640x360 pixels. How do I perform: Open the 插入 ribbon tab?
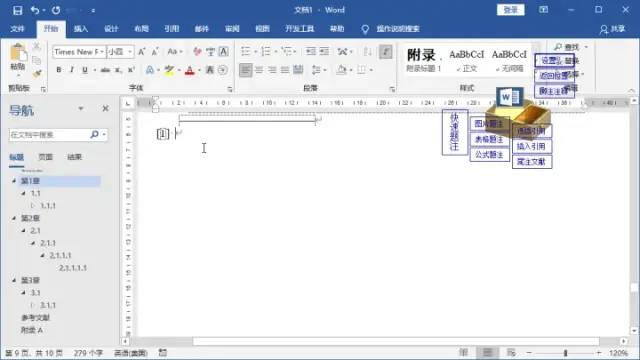81,29
